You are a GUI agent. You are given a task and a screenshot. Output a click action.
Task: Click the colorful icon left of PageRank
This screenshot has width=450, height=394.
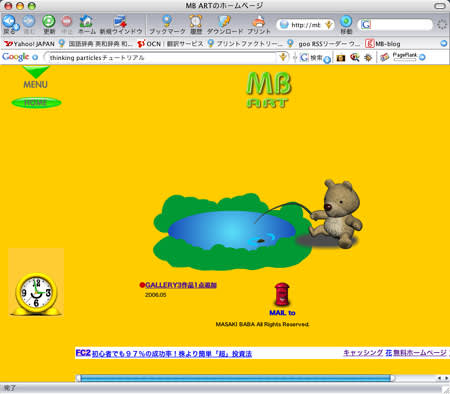click(385, 57)
